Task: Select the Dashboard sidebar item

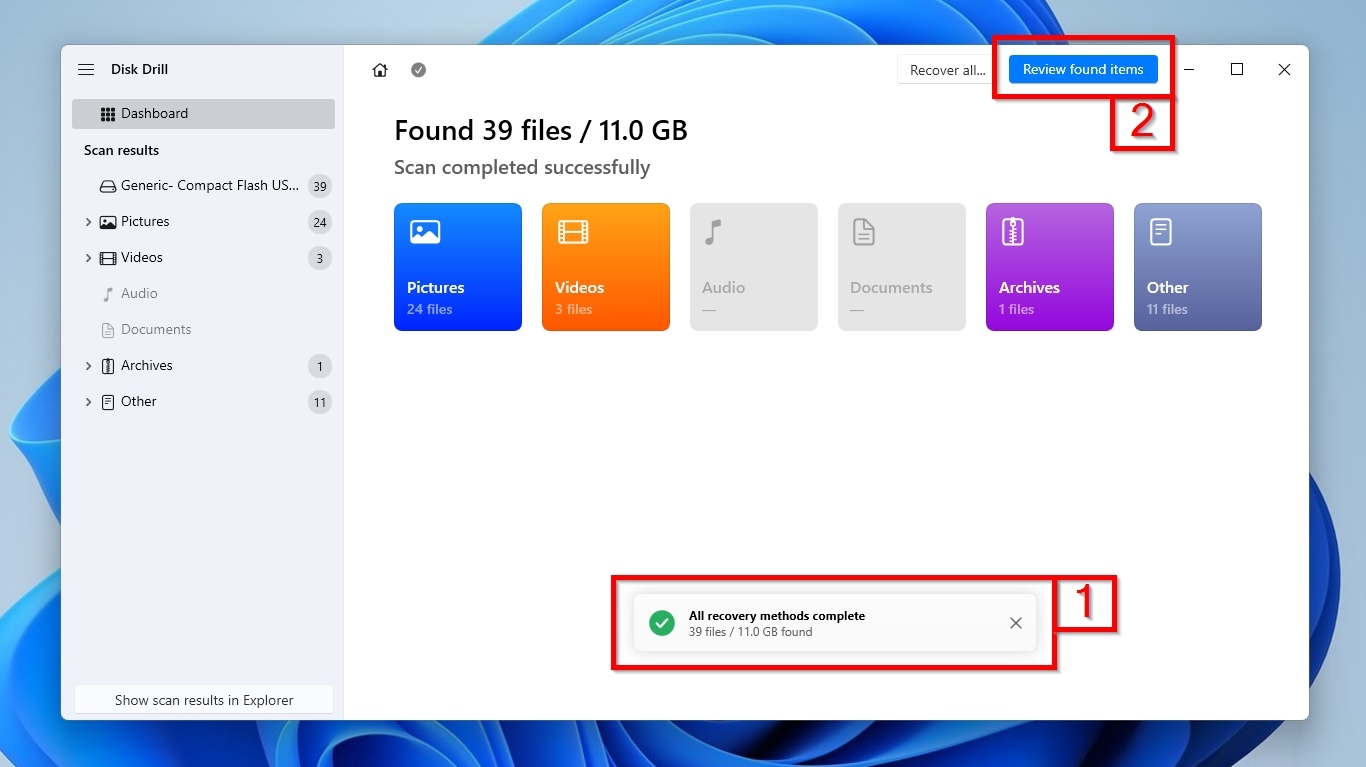Action: [x=203, y=114]
